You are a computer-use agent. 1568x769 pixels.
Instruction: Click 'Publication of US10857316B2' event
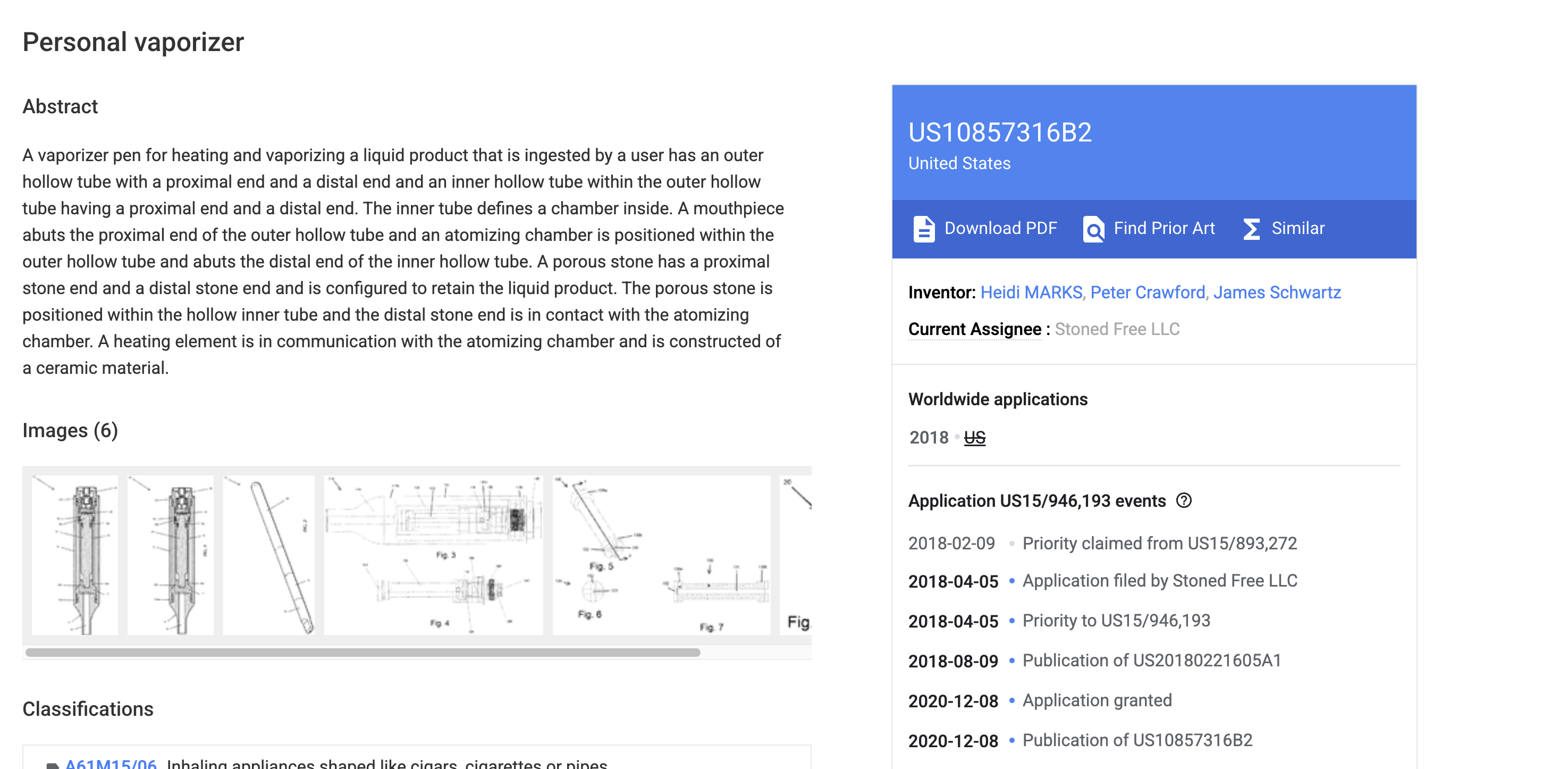1137,740
